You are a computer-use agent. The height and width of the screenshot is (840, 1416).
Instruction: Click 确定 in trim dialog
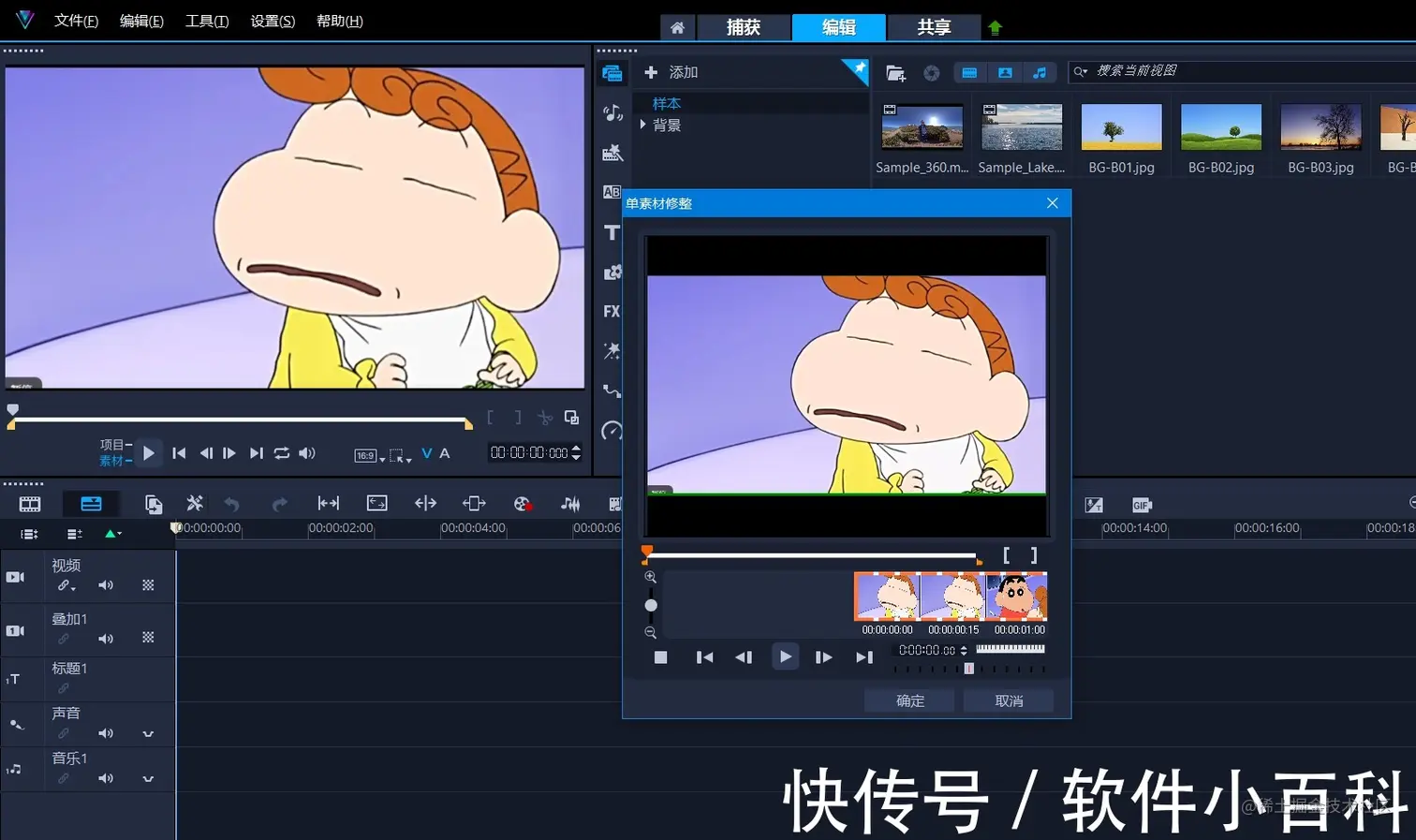click(909, 700)
